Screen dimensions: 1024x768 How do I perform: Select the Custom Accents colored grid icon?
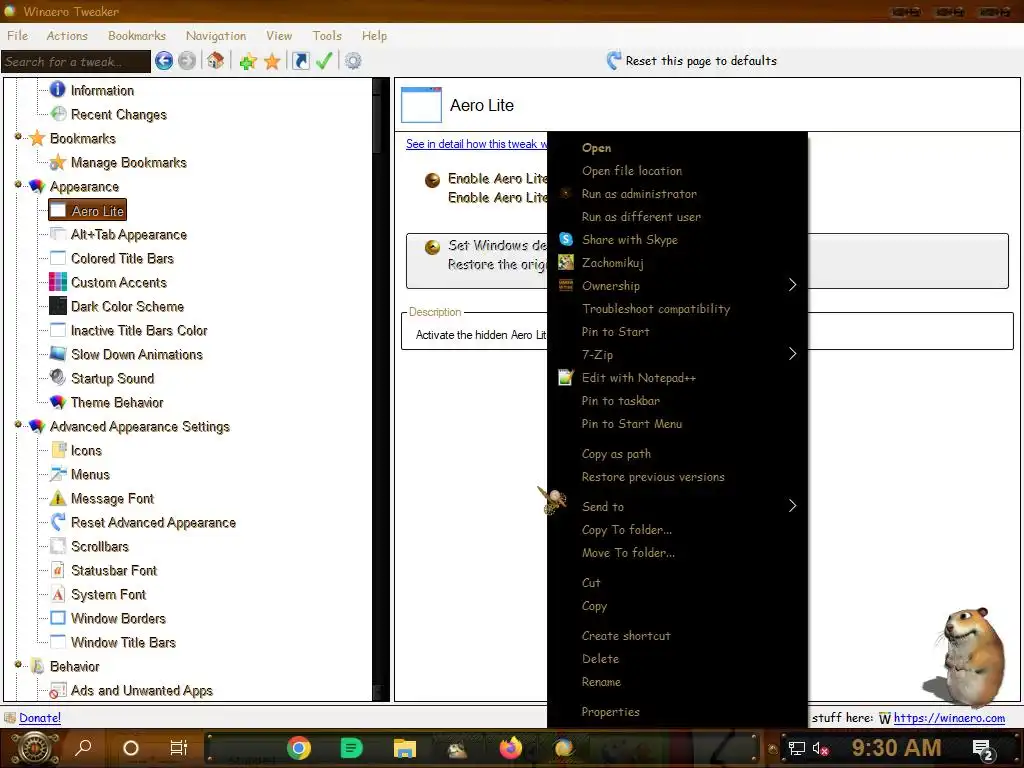pos(58,282)
